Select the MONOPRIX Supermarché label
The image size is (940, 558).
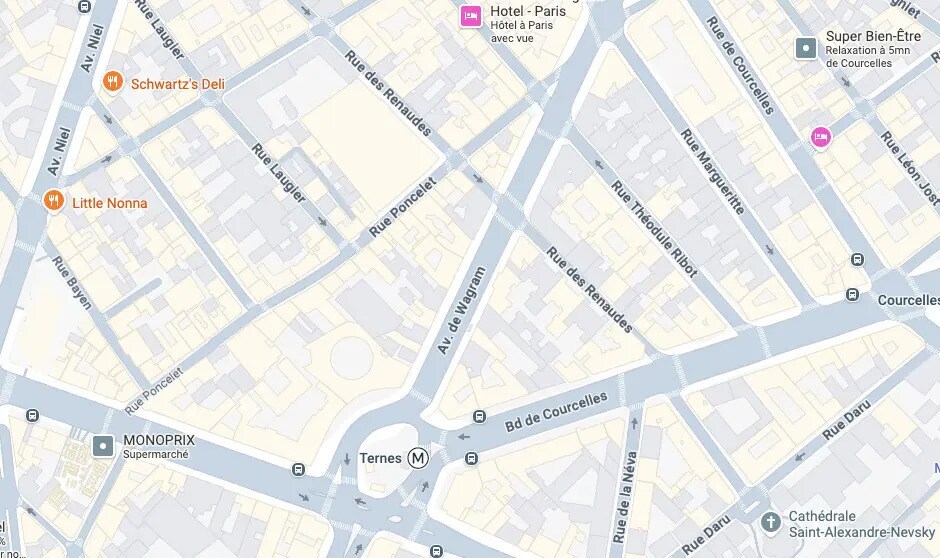coord(159,447)
